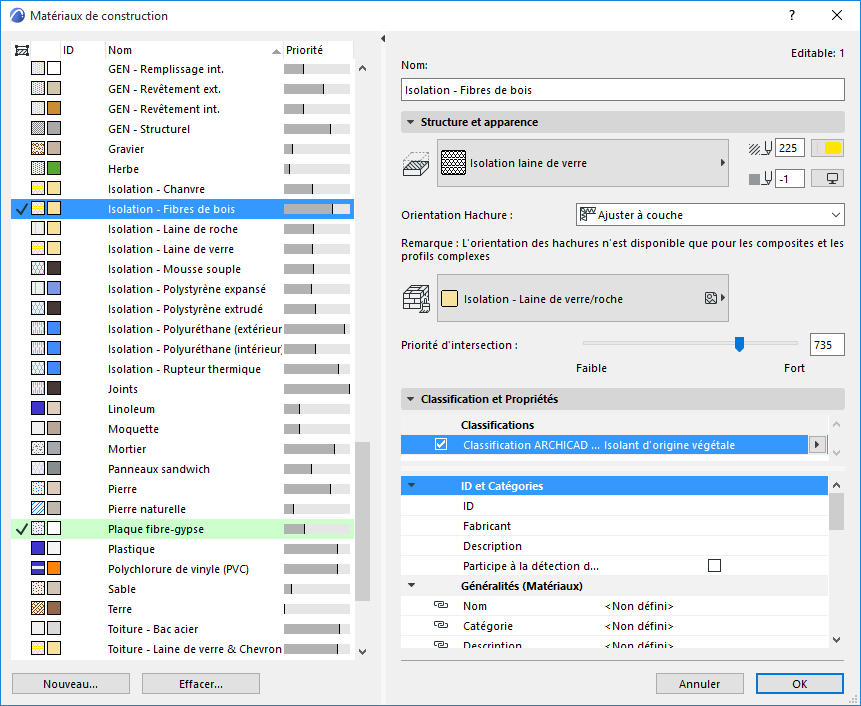
Task: Click the intersection priority value field 735
Action: [827, 345]
